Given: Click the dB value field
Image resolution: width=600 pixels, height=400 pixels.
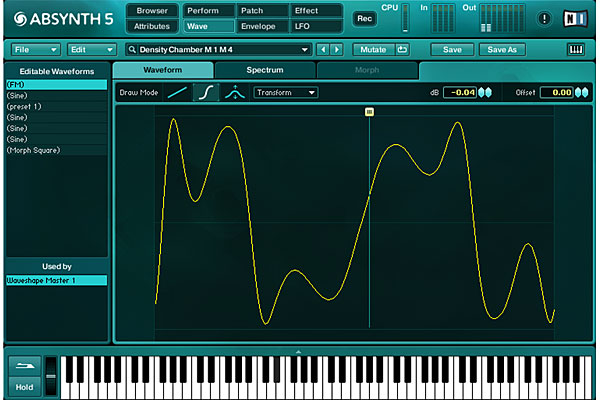Looking at the screenshot, I should tap(460, 92).
